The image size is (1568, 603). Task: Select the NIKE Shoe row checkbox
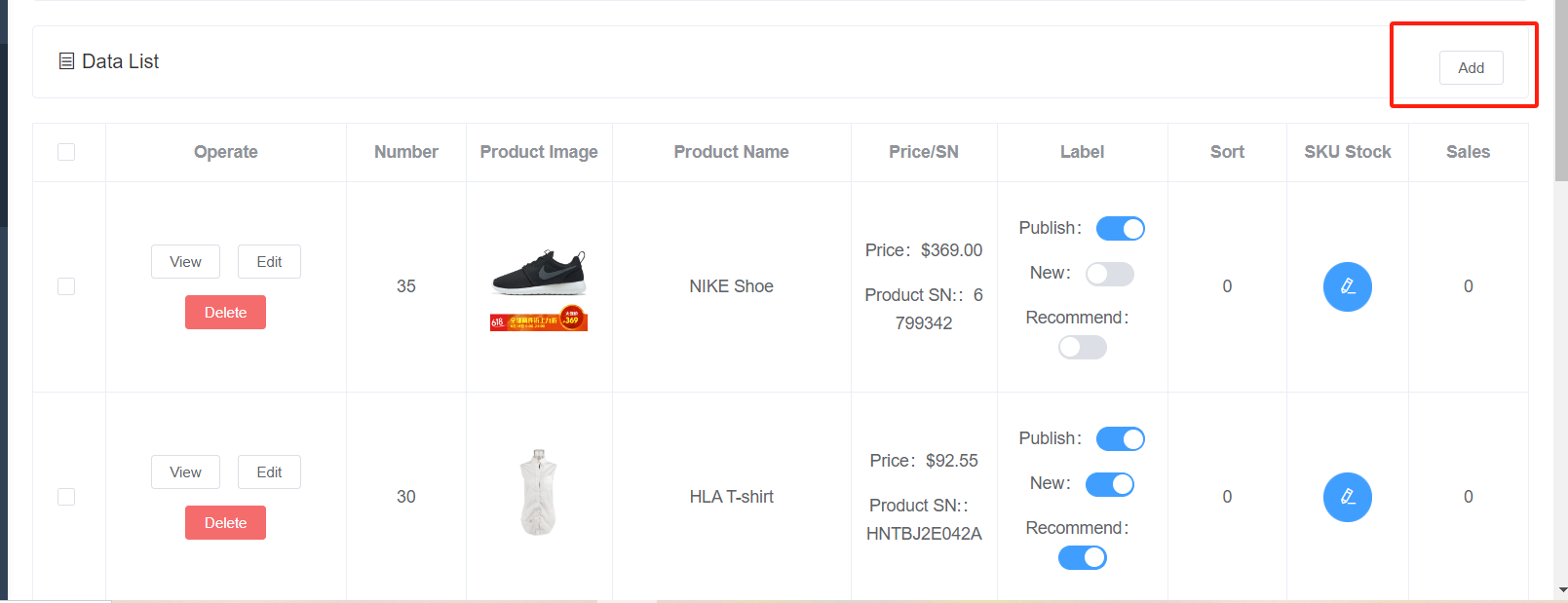(x=66, y=286)
